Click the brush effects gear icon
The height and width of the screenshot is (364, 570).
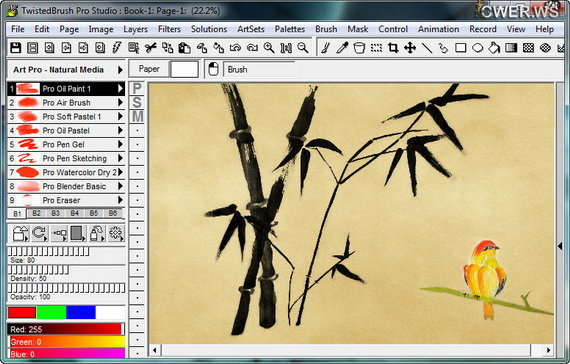coord(116,233)
